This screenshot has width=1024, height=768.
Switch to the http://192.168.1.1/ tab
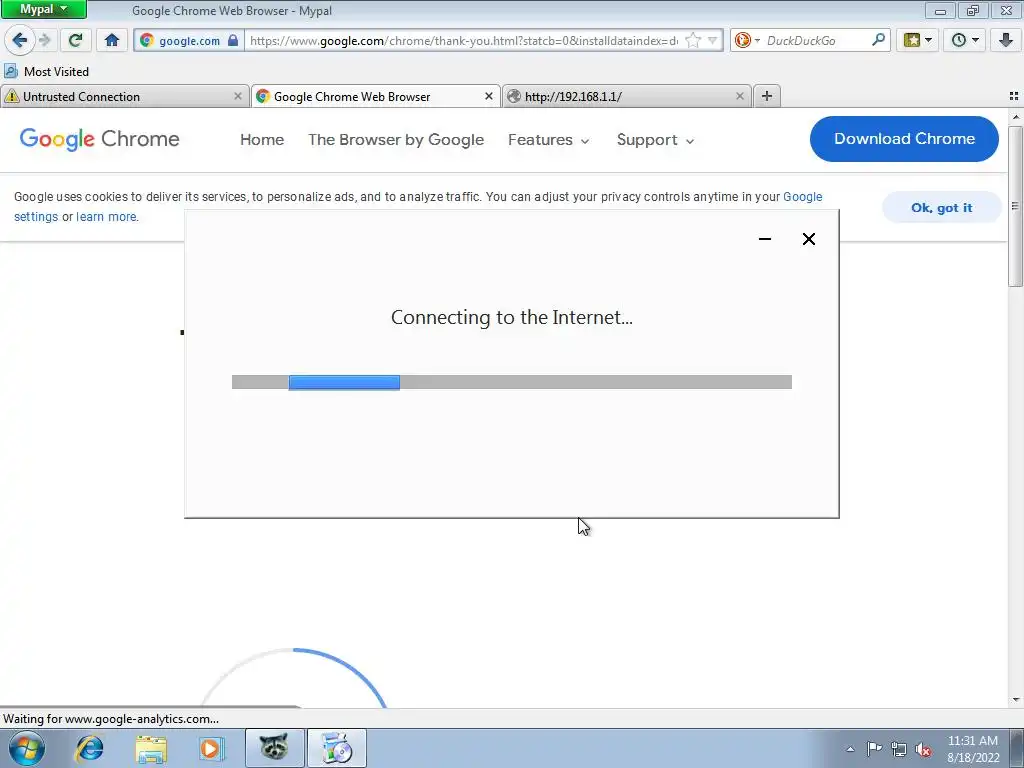[620, 96]
